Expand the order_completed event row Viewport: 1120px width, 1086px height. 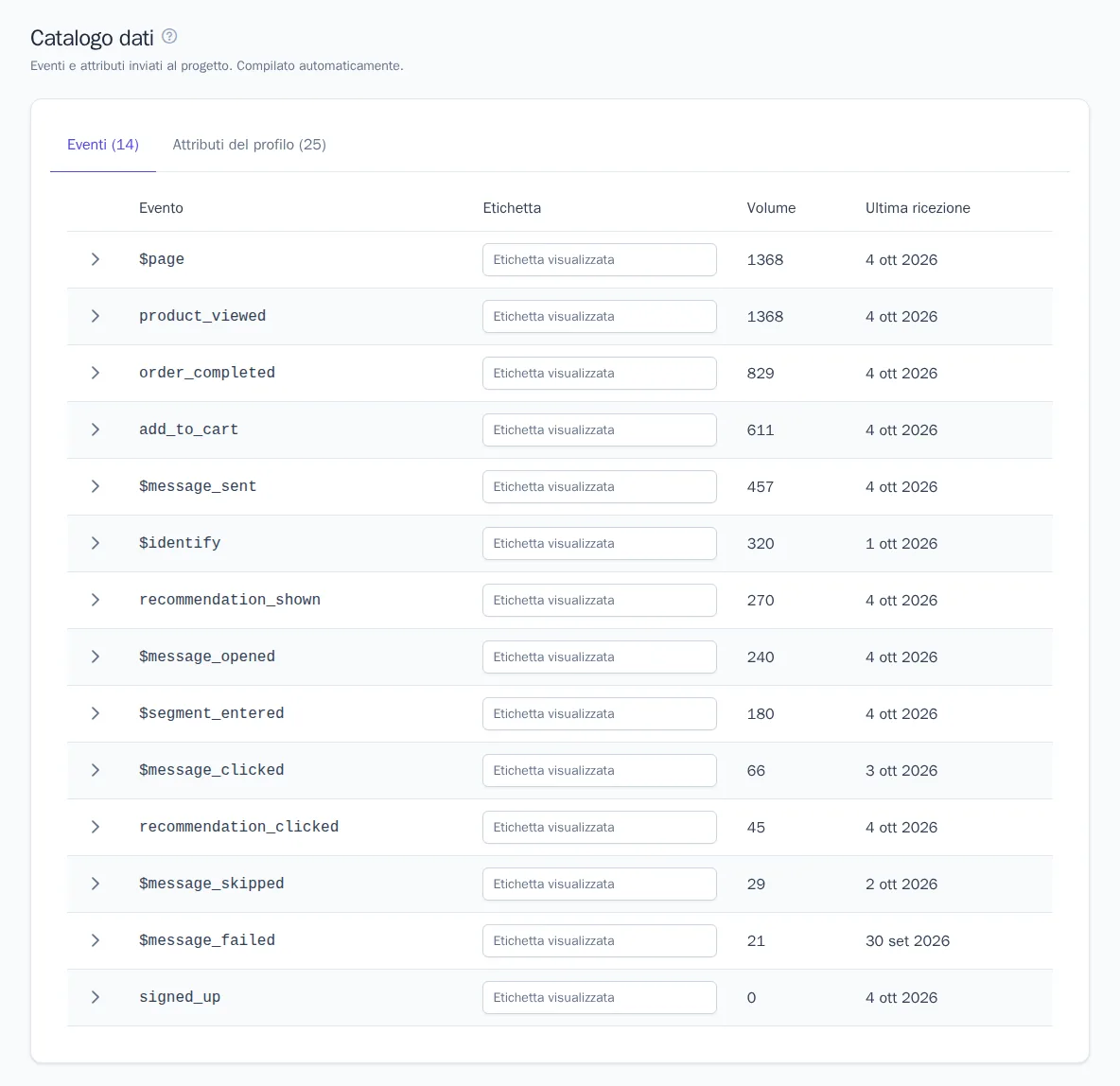pos(95,373)
